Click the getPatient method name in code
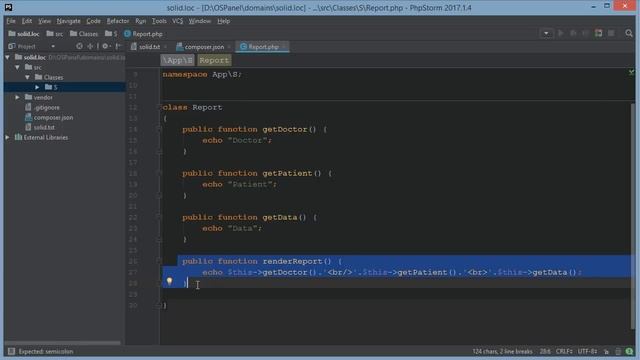This screenshot has width=640, height=360. tap(287, 173)
